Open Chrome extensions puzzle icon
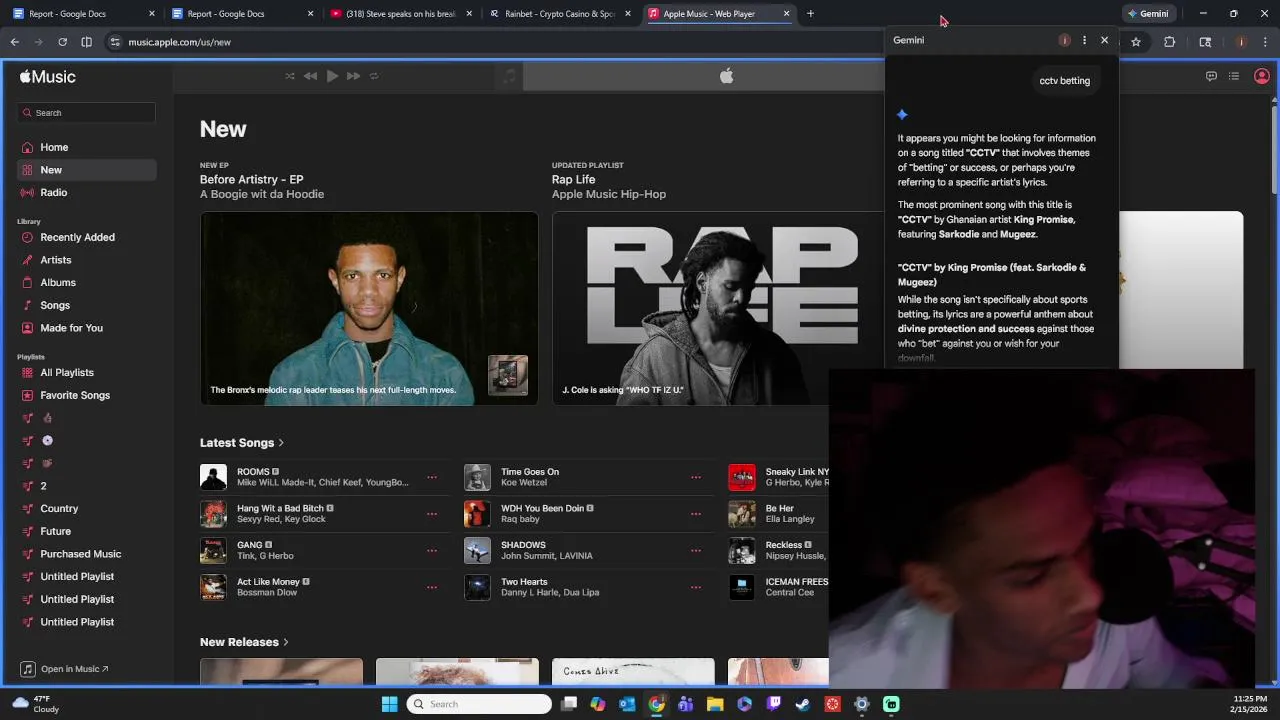1280x720 pixels. [x=1169, y=42]
